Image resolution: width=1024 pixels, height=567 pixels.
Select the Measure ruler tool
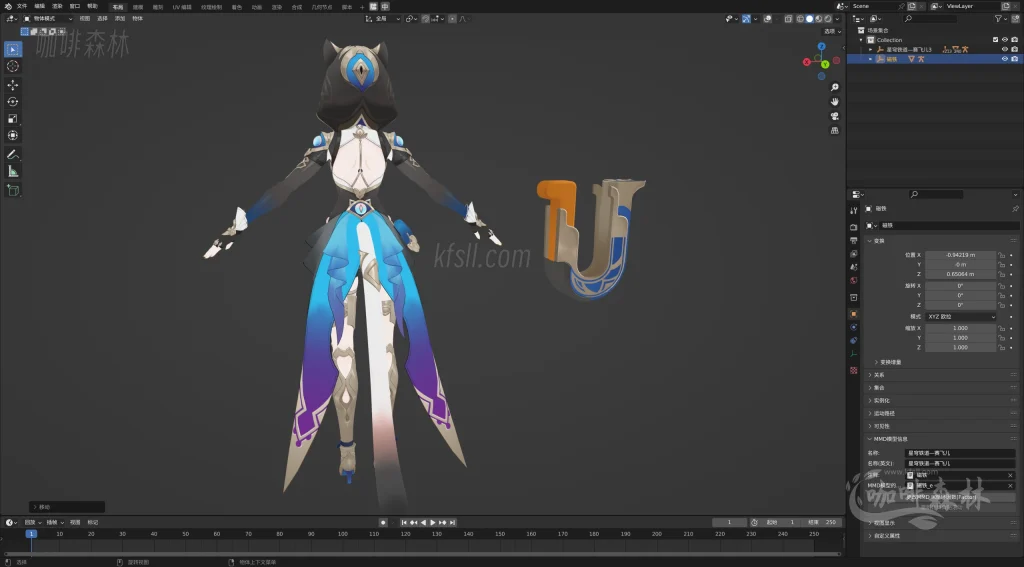[12, 171]
